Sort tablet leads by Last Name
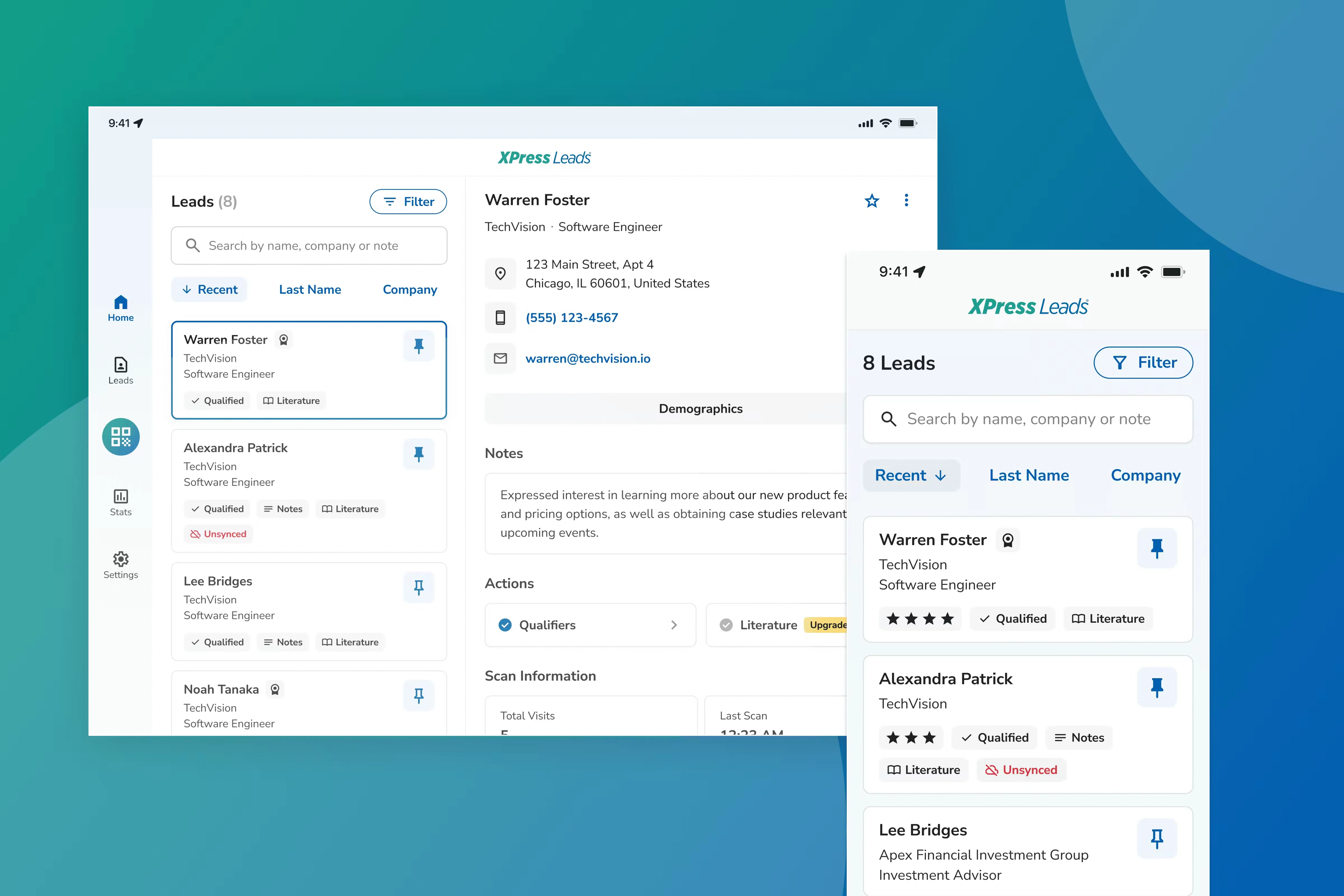The image size is (1344, 896). [310, 290]
